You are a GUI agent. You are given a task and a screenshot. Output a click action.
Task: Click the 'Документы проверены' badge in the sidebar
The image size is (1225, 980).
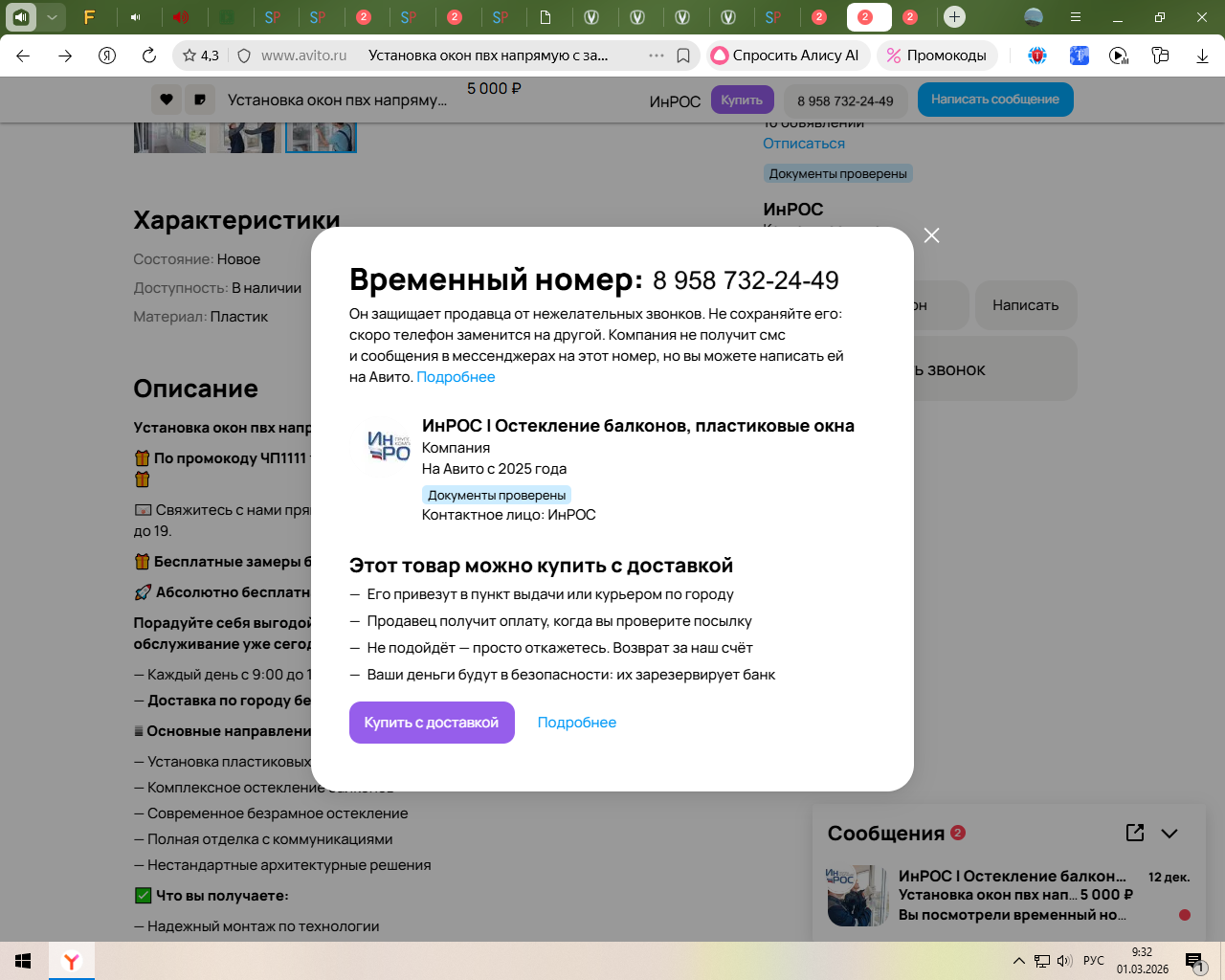(837, 173)
